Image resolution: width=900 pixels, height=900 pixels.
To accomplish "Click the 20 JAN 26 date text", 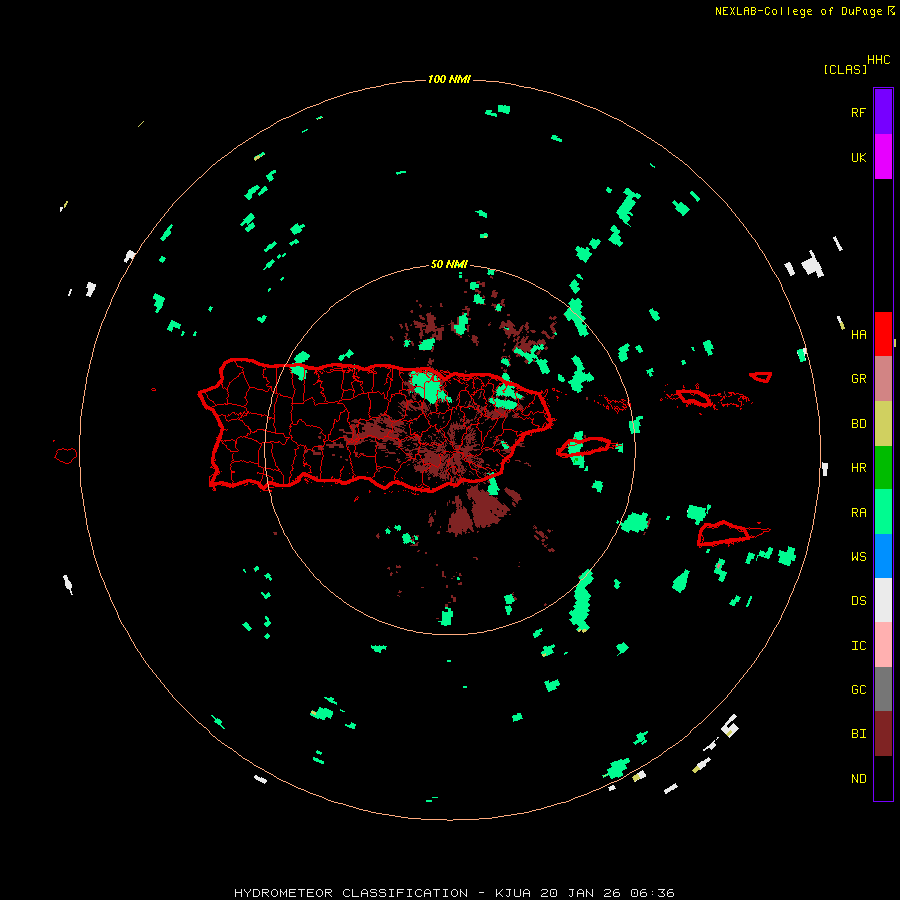I will coord(581,893).
